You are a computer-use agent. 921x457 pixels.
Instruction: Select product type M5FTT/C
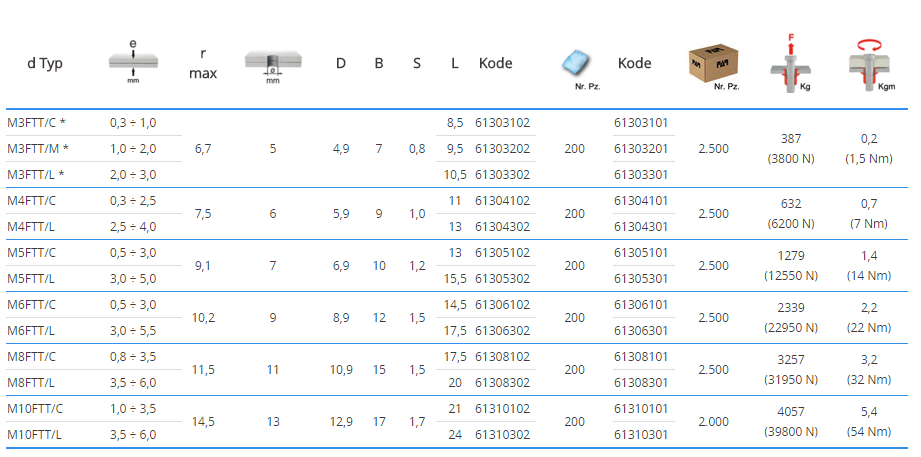(x=34, y=253)
